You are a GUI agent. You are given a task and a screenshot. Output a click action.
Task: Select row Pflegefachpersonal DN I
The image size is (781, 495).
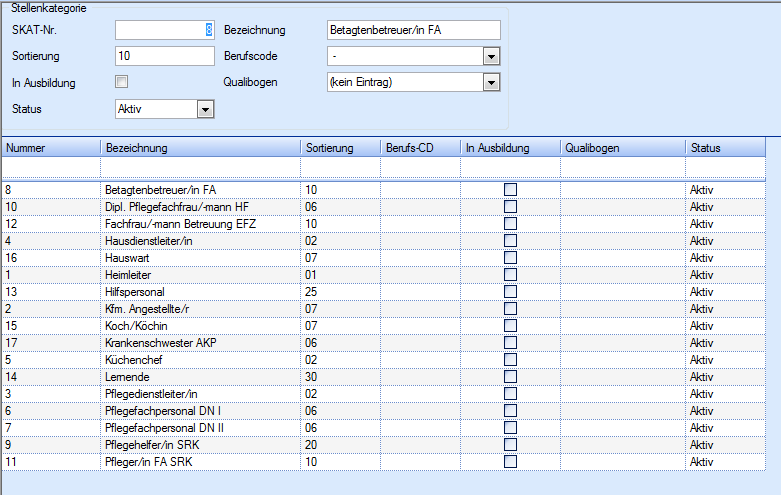[384, 410]
